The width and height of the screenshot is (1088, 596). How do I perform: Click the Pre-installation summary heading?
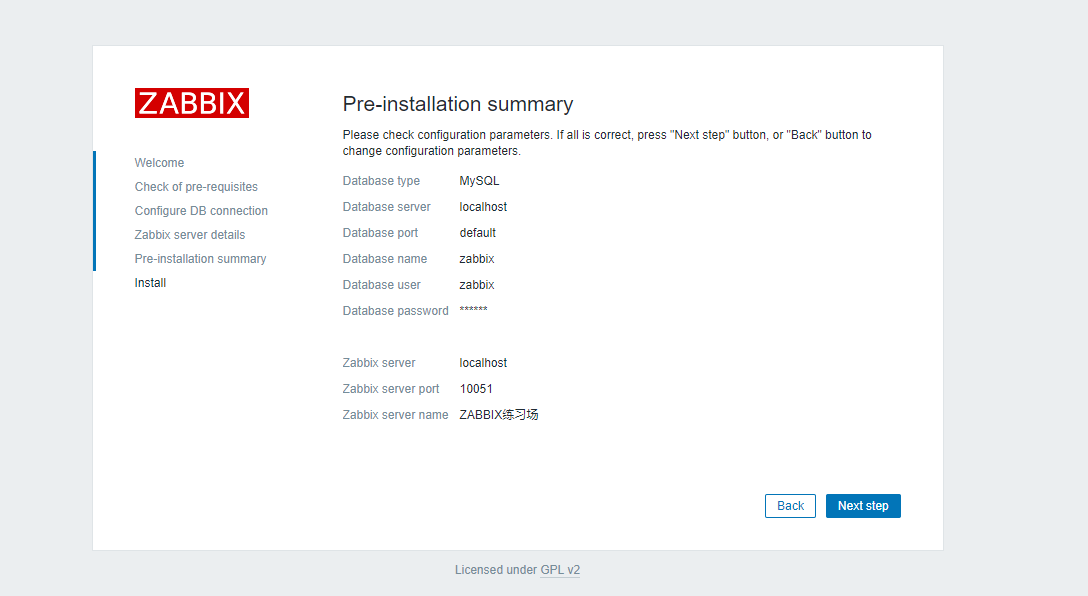coord(458,104)
